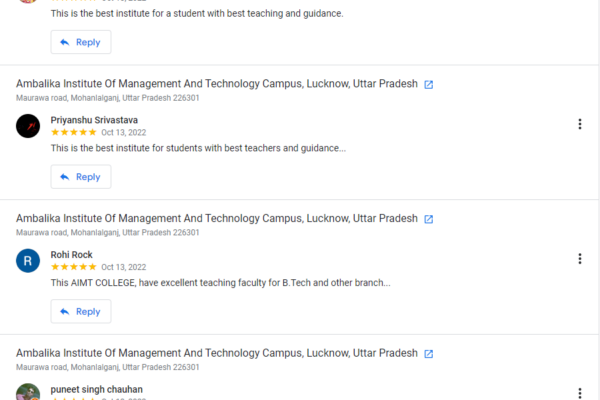Reply to the 'best teaching and guidance' review
The image size is (600, 400).
coord(81,42)
